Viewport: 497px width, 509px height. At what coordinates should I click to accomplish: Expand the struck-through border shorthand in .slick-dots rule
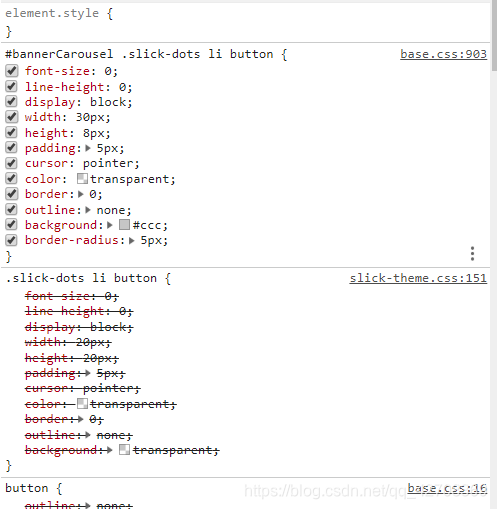(x=81, y=419)
